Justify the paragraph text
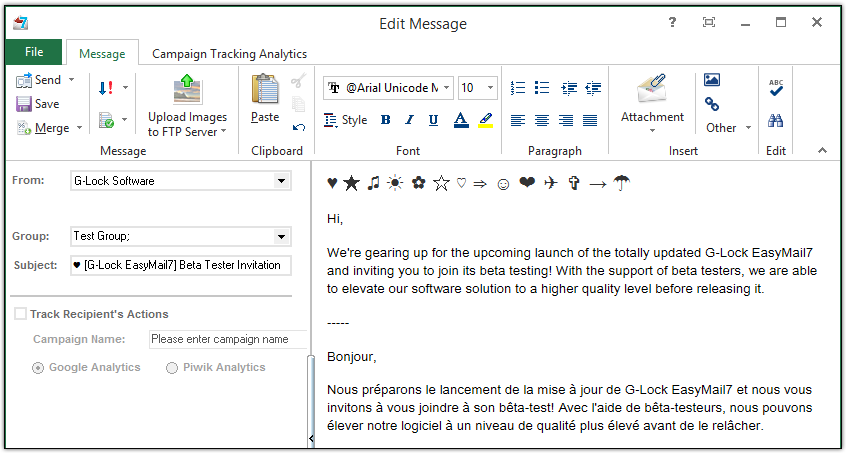Image resolution: width=848 pixels, height=455 pixels. point(589,120)
